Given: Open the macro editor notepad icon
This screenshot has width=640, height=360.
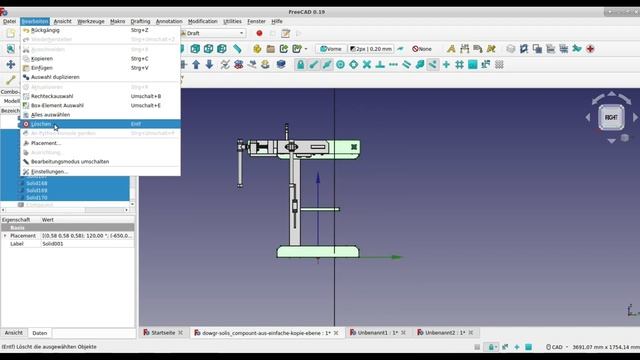Looking at the screenshot, I should 286,33.
